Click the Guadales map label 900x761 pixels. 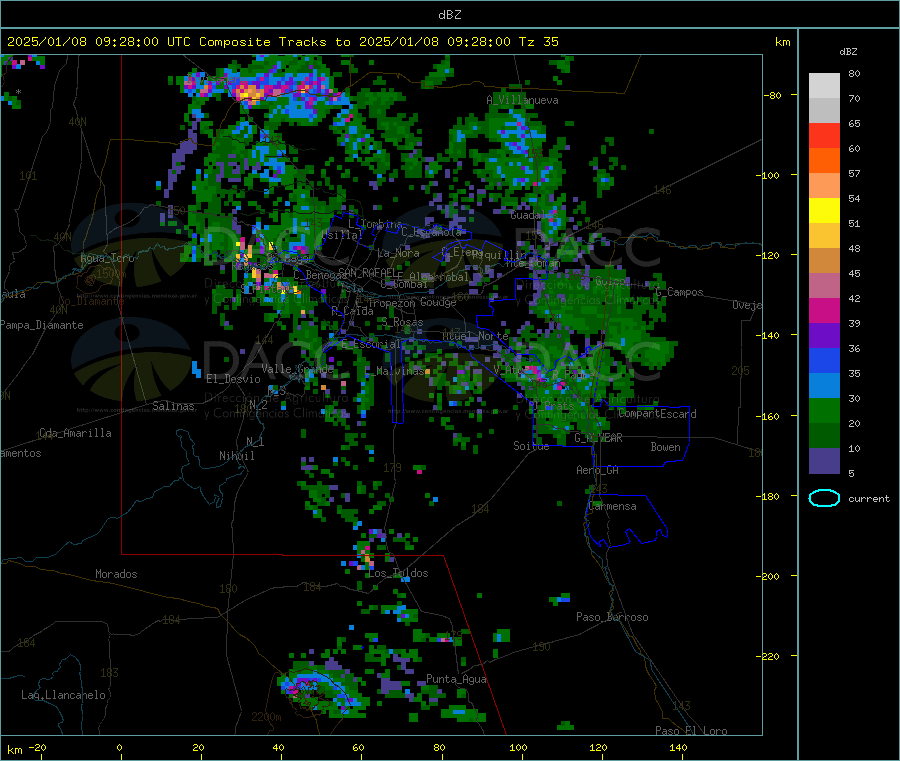tap(534, 215)
